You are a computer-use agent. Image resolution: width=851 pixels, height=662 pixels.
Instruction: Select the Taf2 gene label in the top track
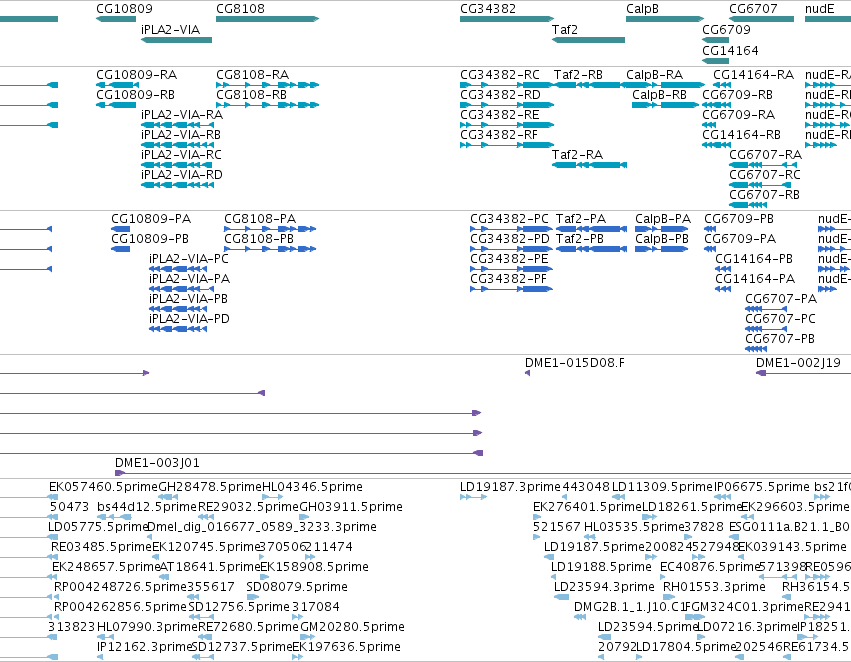pyautogui.click(x=564, y=29)
